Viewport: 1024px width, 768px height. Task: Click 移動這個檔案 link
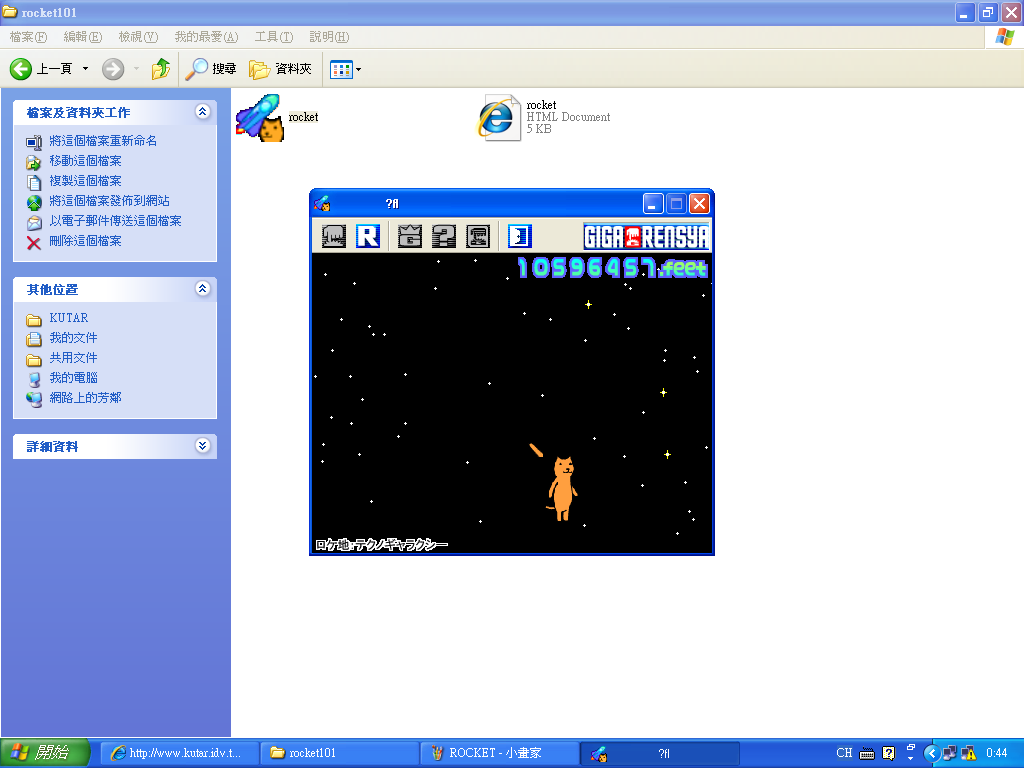pyautogui.click(x=86, y=161)
